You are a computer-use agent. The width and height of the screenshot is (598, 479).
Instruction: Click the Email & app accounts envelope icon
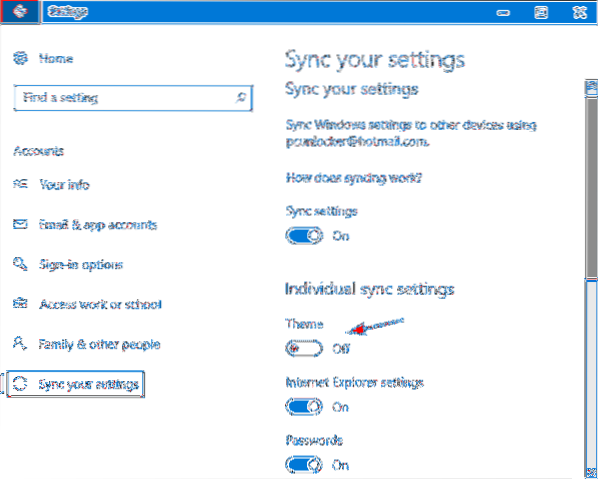(20, 224)
